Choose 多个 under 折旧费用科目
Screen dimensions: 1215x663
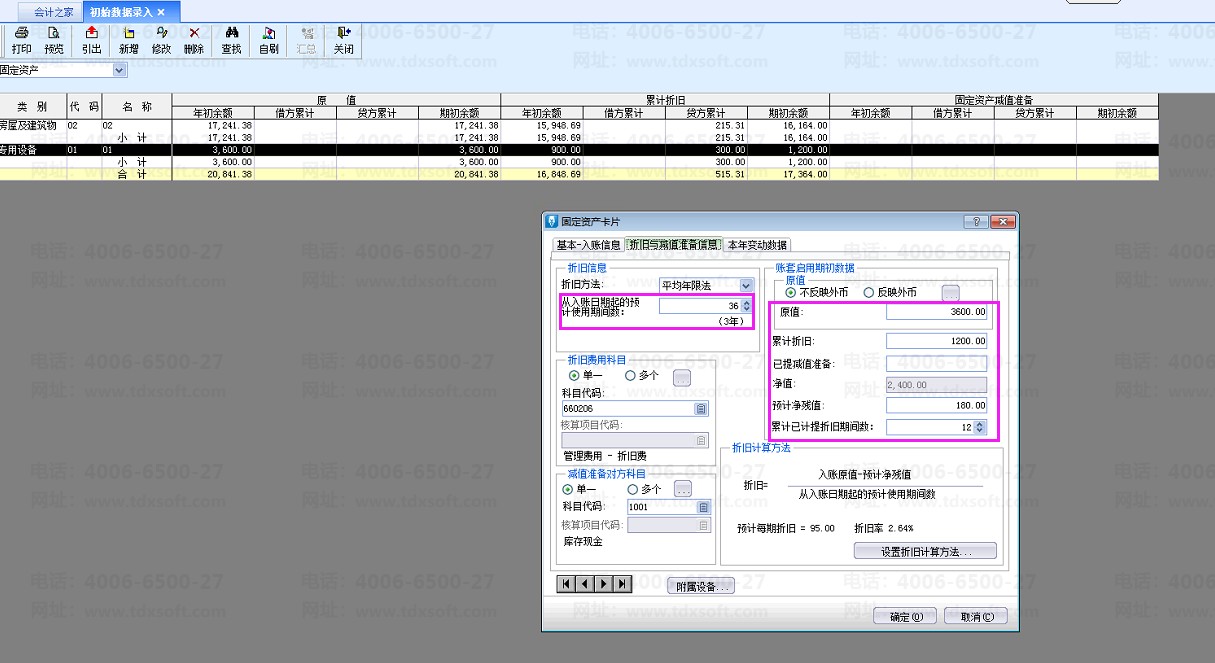[x=630, y=376]
